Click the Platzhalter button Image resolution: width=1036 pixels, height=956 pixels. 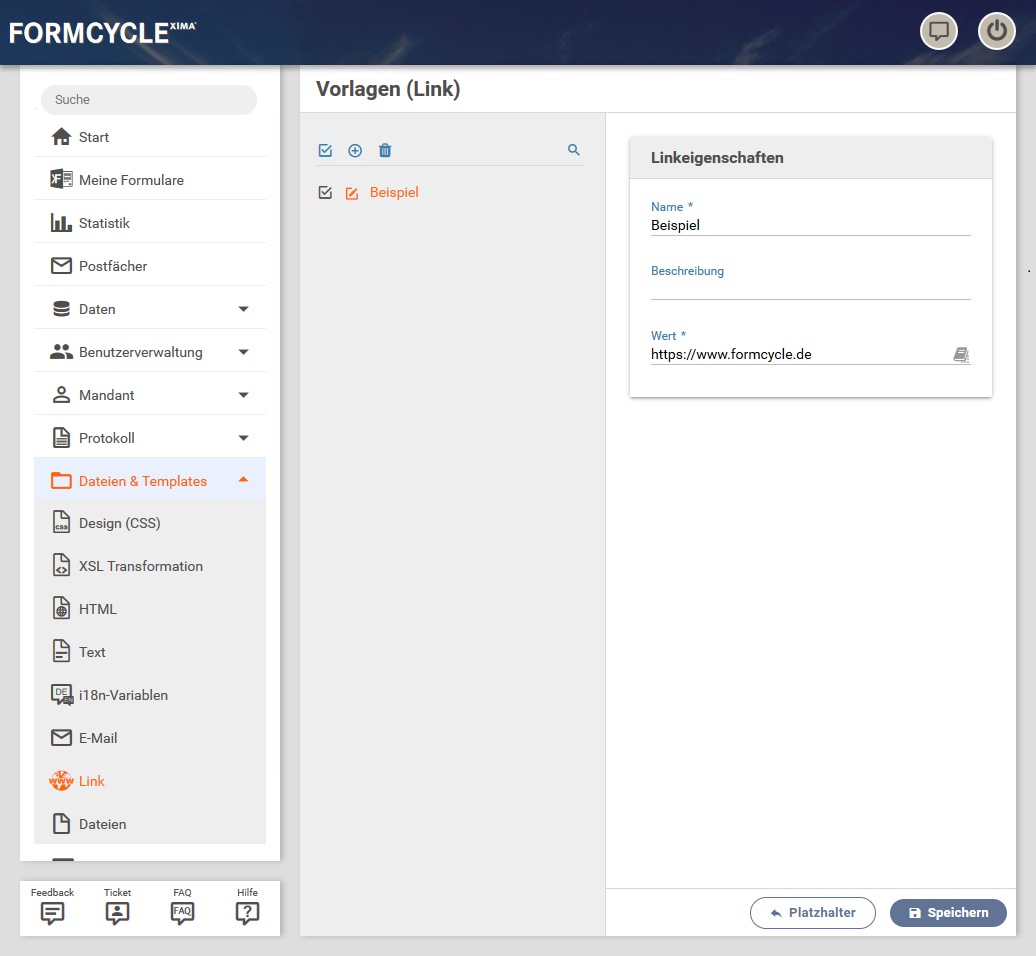click(x=812, y=913)
